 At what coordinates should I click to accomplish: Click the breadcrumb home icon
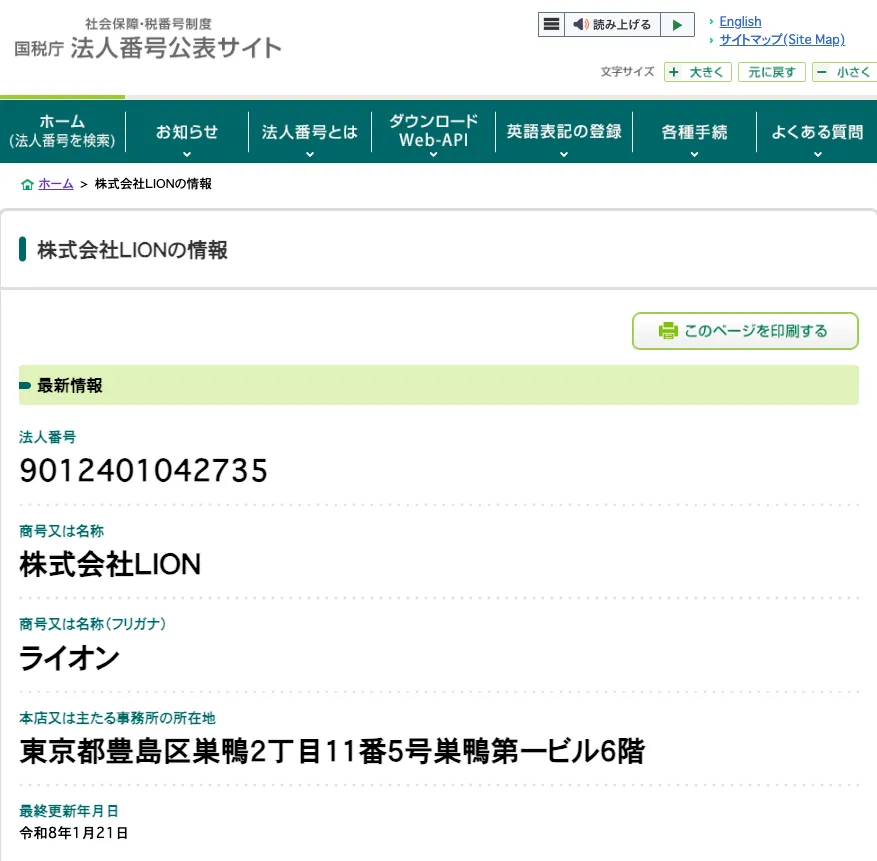(x=27, y=185)
